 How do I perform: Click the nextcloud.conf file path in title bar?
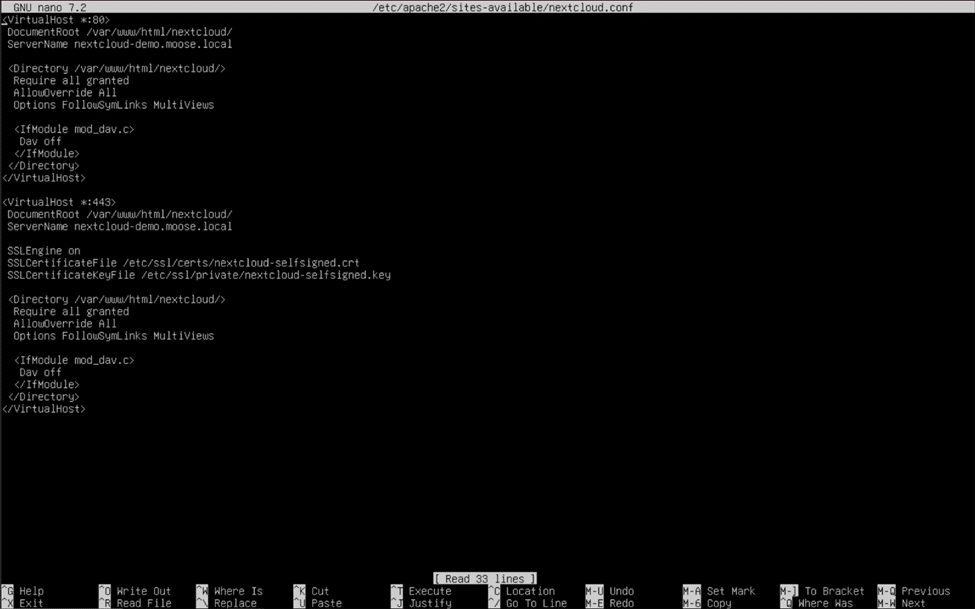502,7
